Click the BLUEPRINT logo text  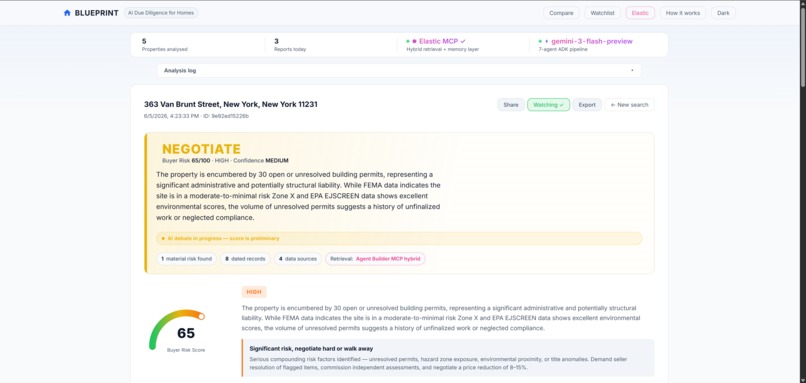point(97,13)
